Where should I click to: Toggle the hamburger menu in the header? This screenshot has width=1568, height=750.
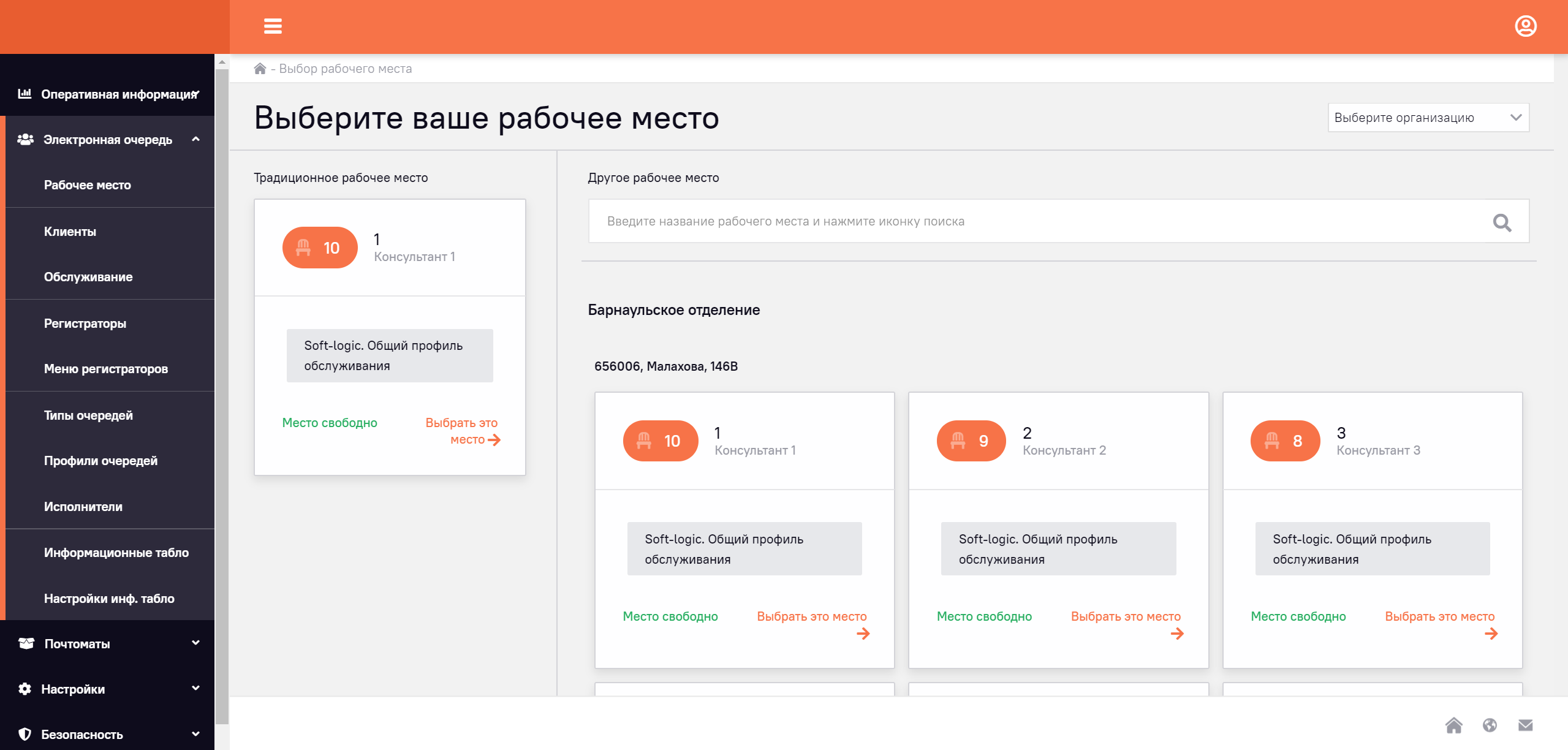coord(273,26)
